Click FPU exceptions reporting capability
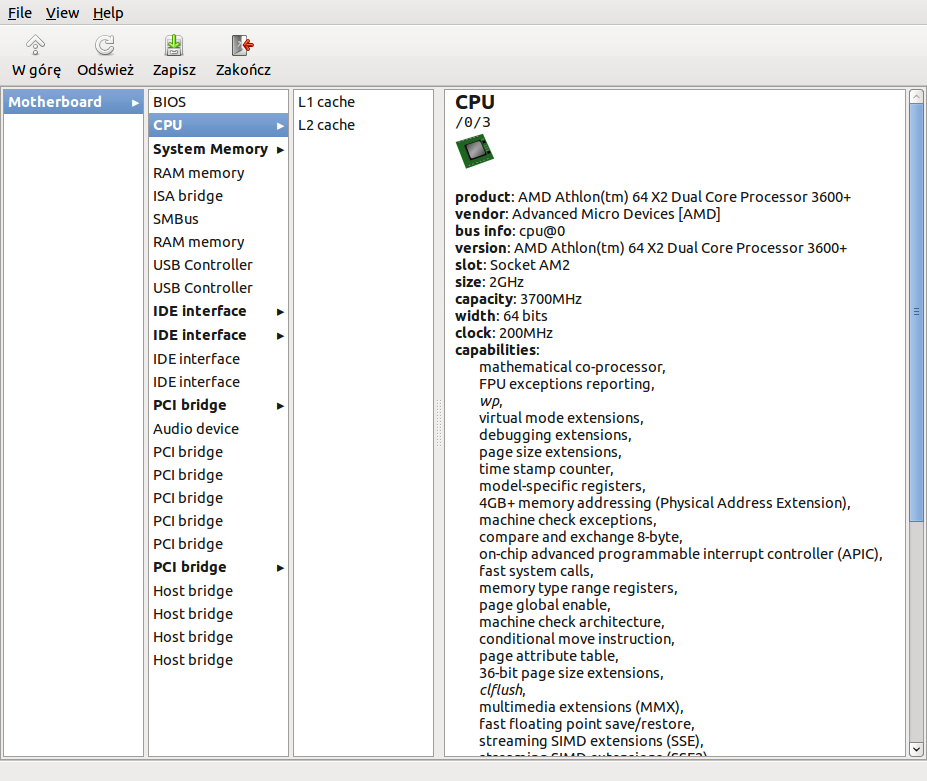Viewport: 927px width, 781px height. [566, 384]
